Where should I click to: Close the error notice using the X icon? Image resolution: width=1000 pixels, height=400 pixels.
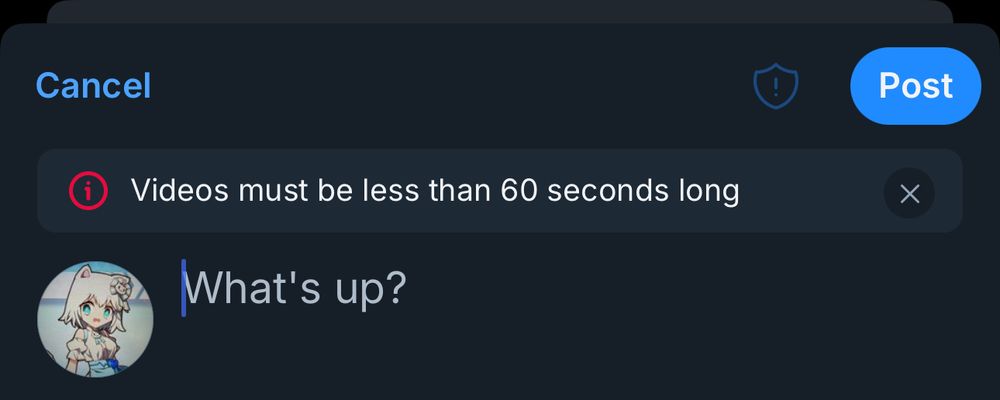tap(909, 193)
